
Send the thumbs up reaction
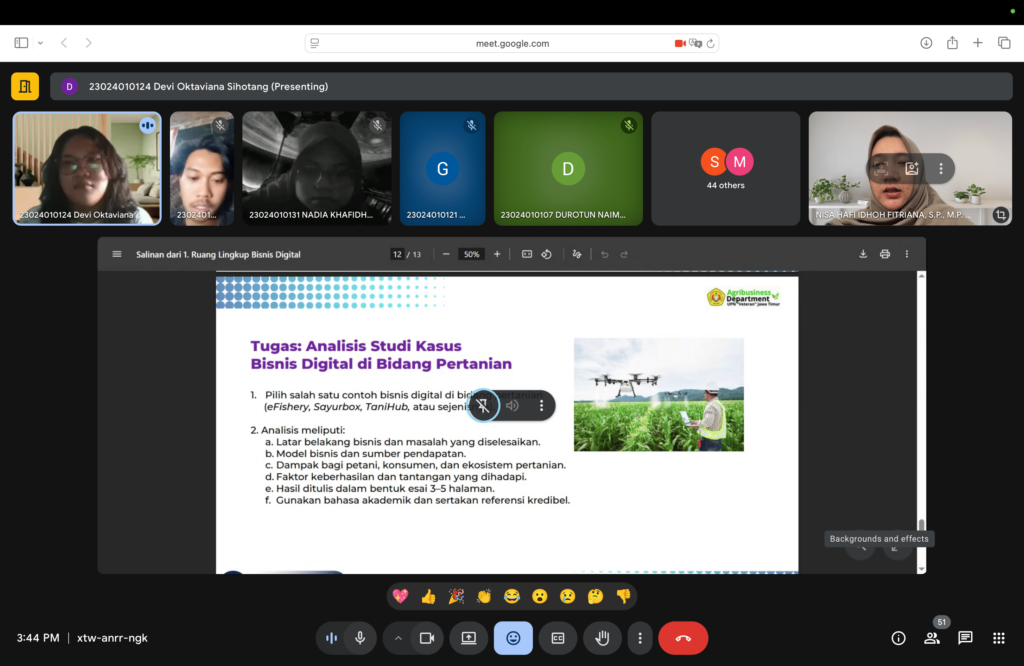point(428,596)
